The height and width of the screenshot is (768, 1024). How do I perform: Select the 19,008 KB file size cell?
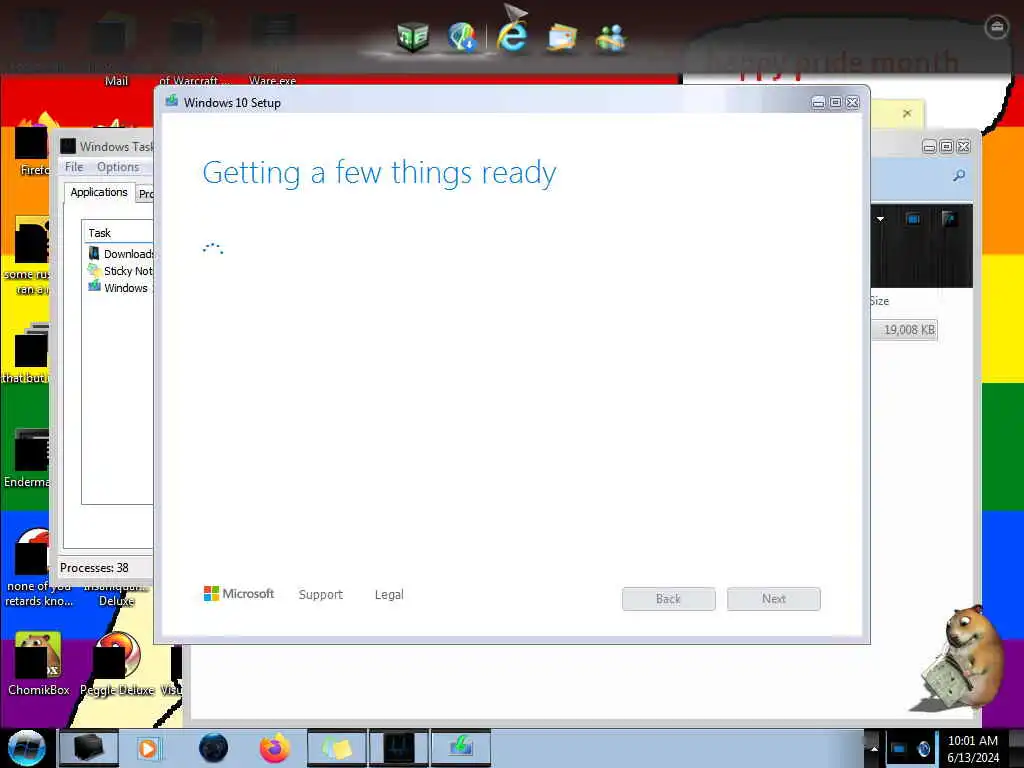904,330
